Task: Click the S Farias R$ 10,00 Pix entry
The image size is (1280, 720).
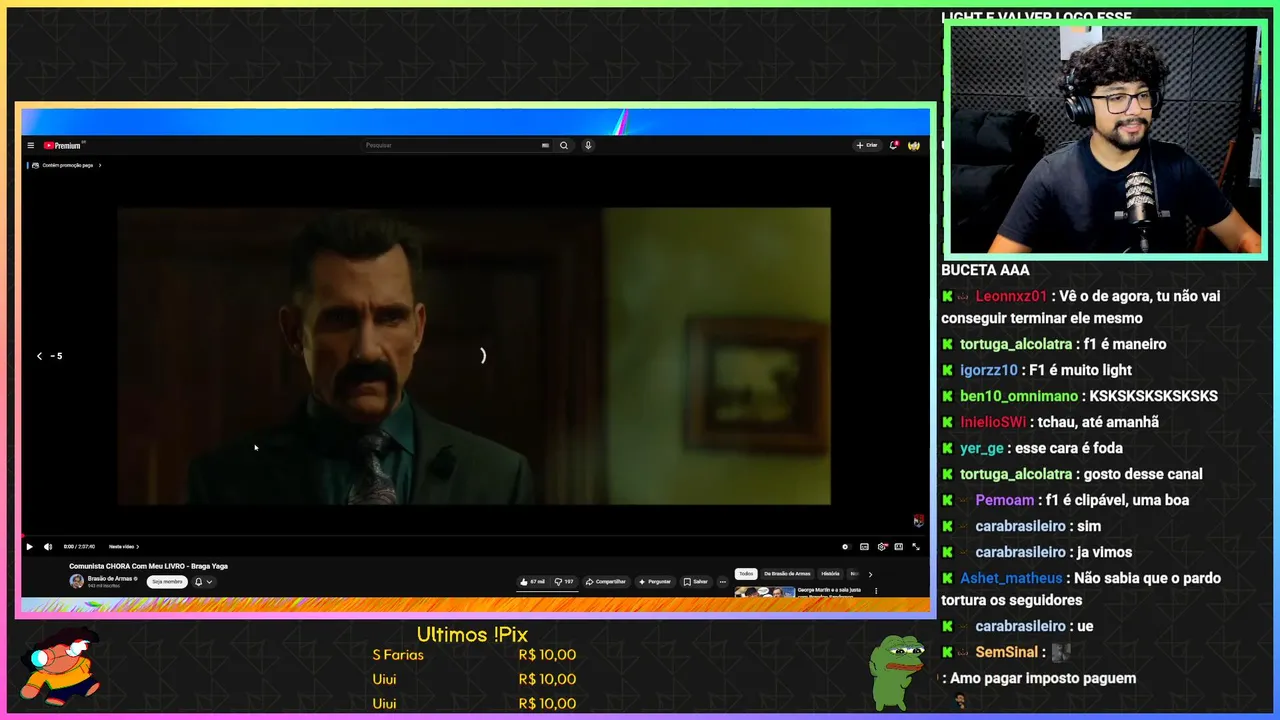Action: 474,655
